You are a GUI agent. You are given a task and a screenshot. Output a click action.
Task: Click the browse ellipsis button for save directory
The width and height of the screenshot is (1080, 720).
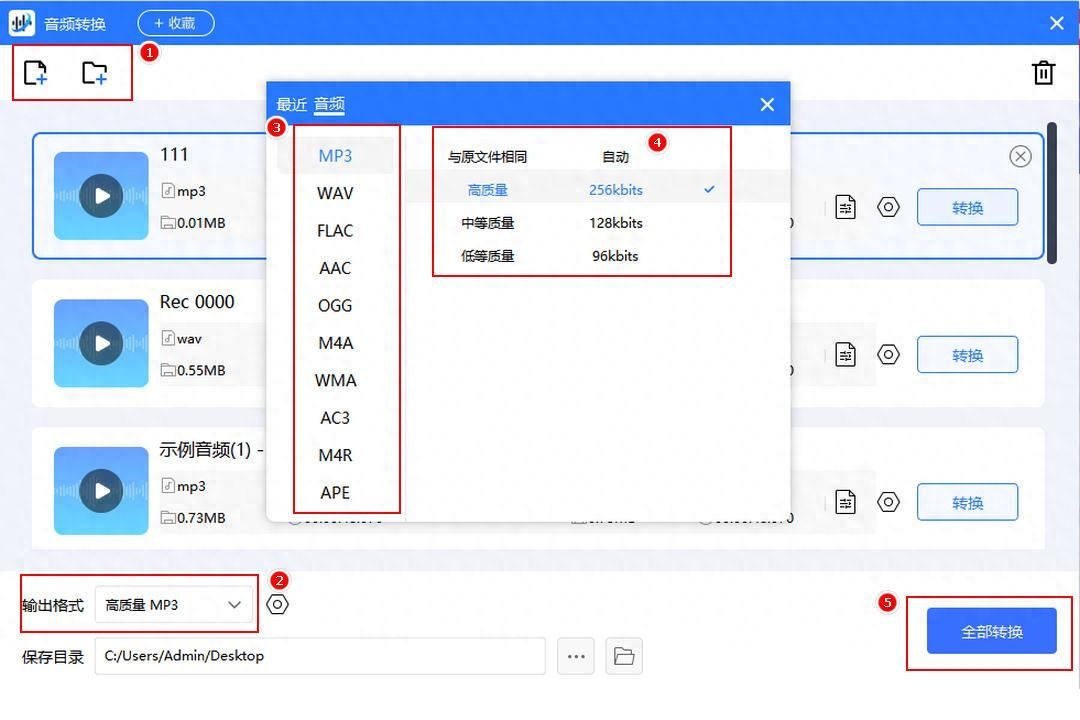pos(576,656)
